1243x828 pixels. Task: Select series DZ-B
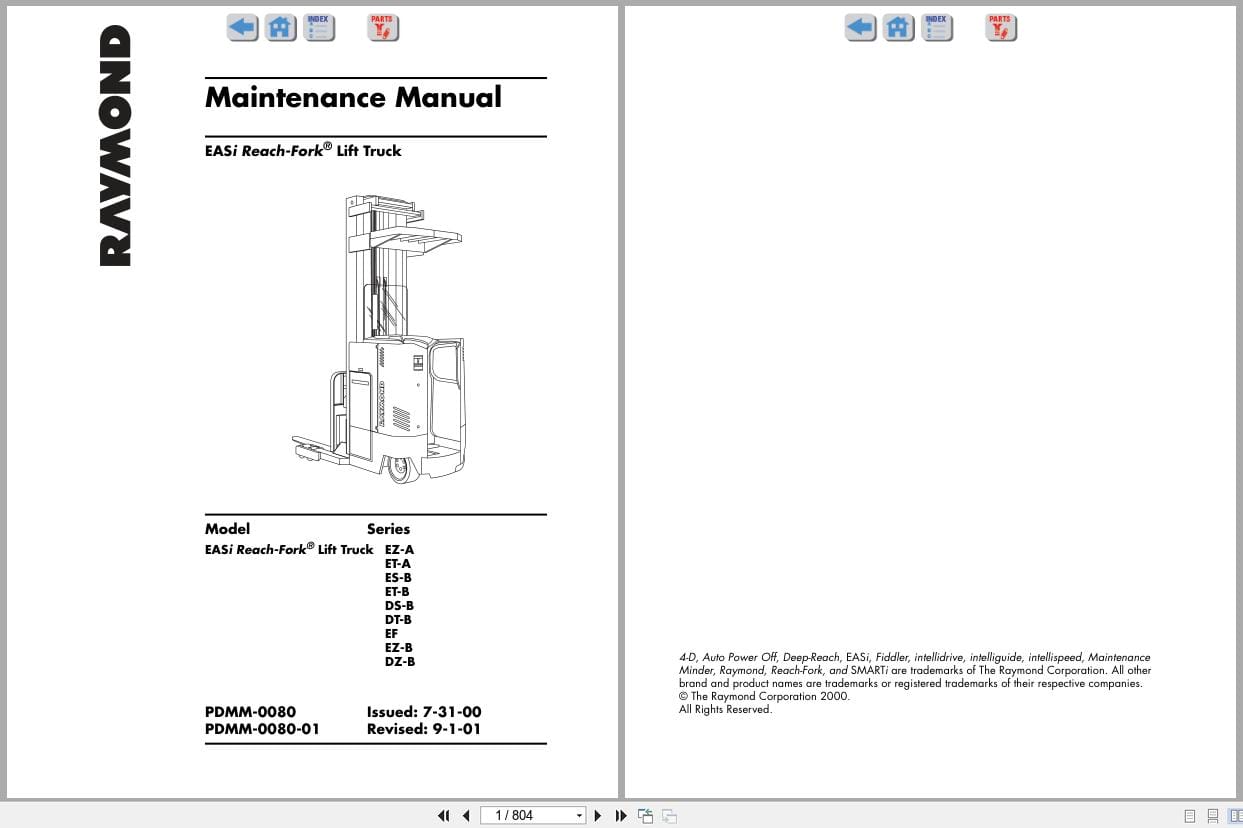pyautogui.click(x=400, y=661)
